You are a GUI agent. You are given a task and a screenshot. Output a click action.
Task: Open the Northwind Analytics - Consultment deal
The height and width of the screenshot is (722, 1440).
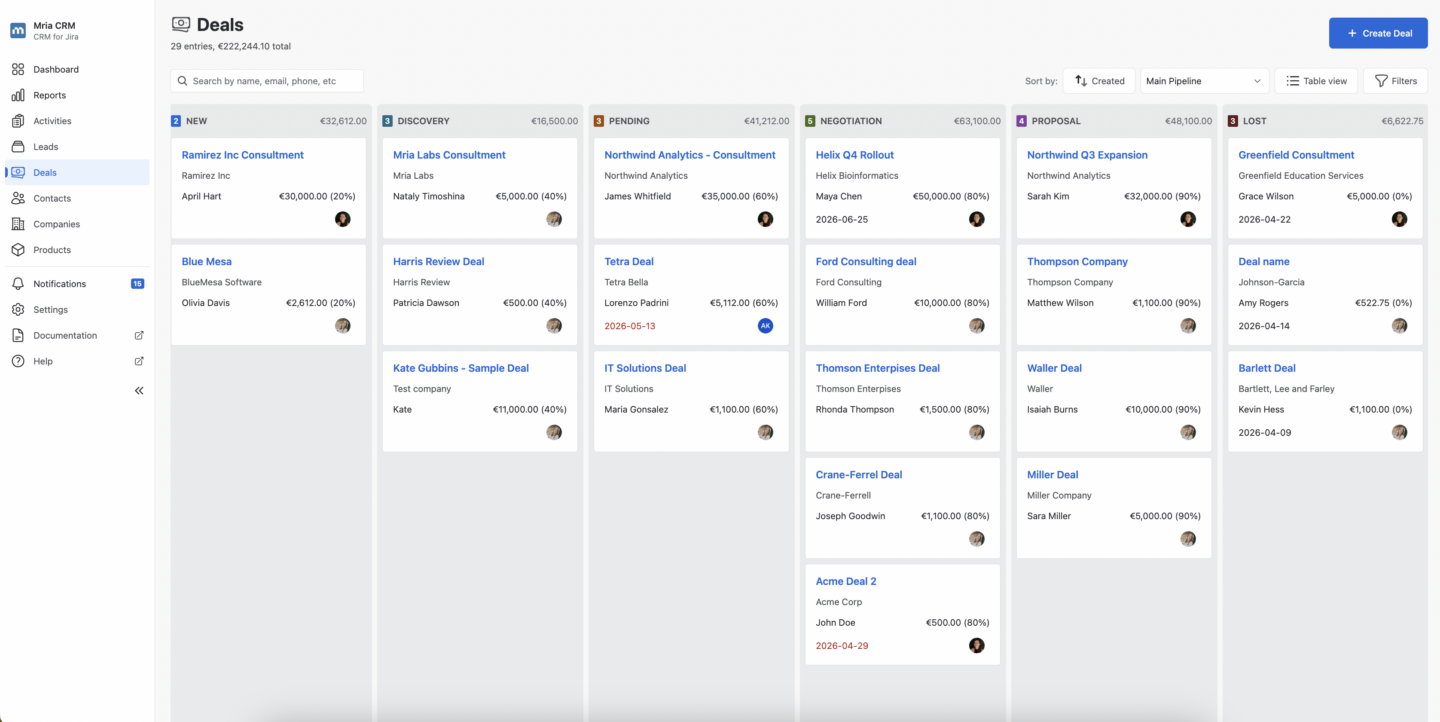[x=690, y=155]
